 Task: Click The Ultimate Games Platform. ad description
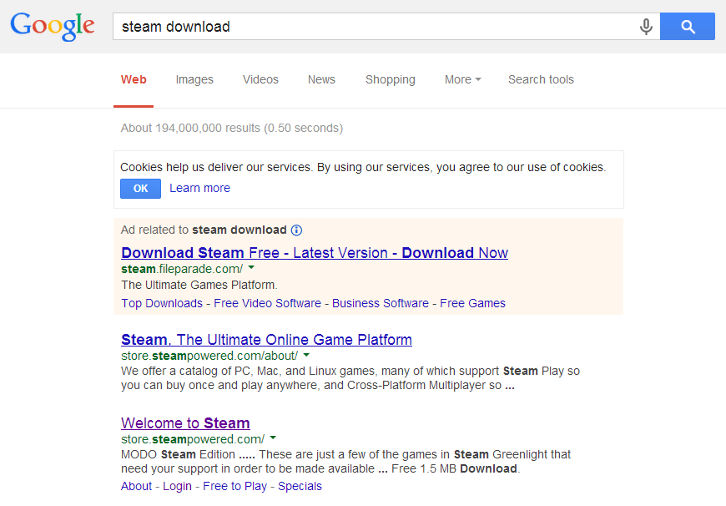pos(199,285)
